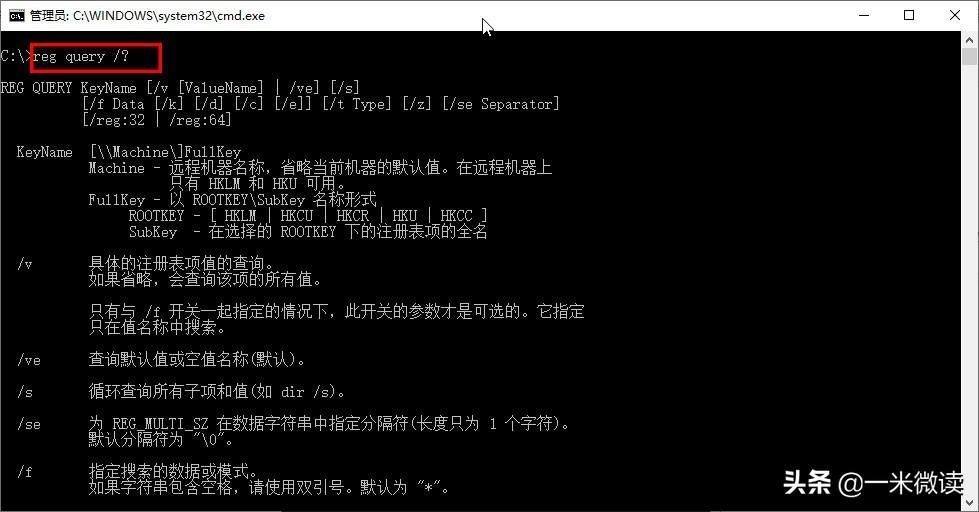Click the /reg:32 | /reg:64 option text
This screenshot has height=512, width=979.
pos(157,120)
